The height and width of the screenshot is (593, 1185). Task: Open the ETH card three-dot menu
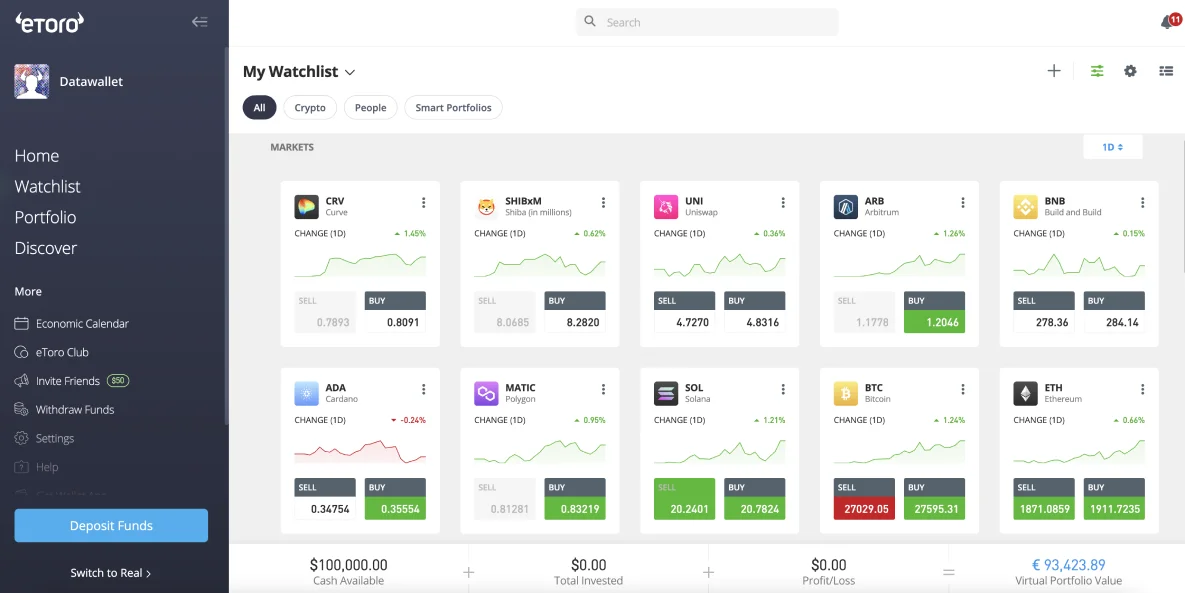tap(1143, 389)
